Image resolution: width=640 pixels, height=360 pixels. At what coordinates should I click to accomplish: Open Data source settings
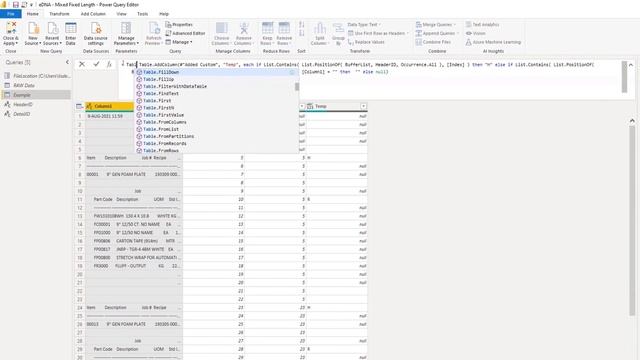[x=96, y=33]
